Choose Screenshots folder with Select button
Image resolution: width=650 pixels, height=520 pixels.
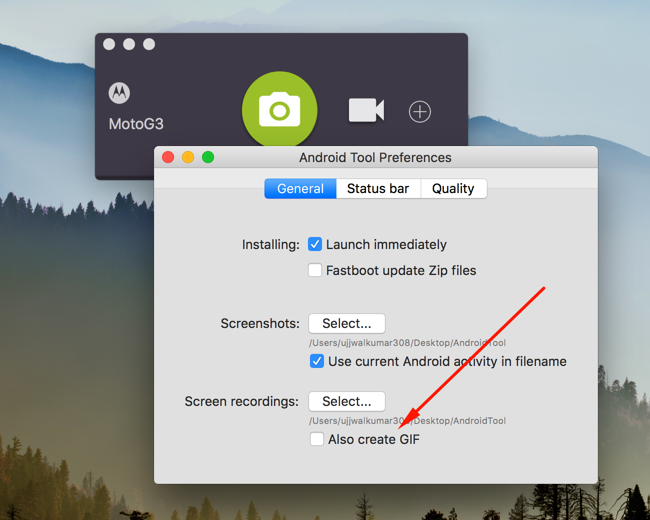pyautogui.click(x=347, y=323)
